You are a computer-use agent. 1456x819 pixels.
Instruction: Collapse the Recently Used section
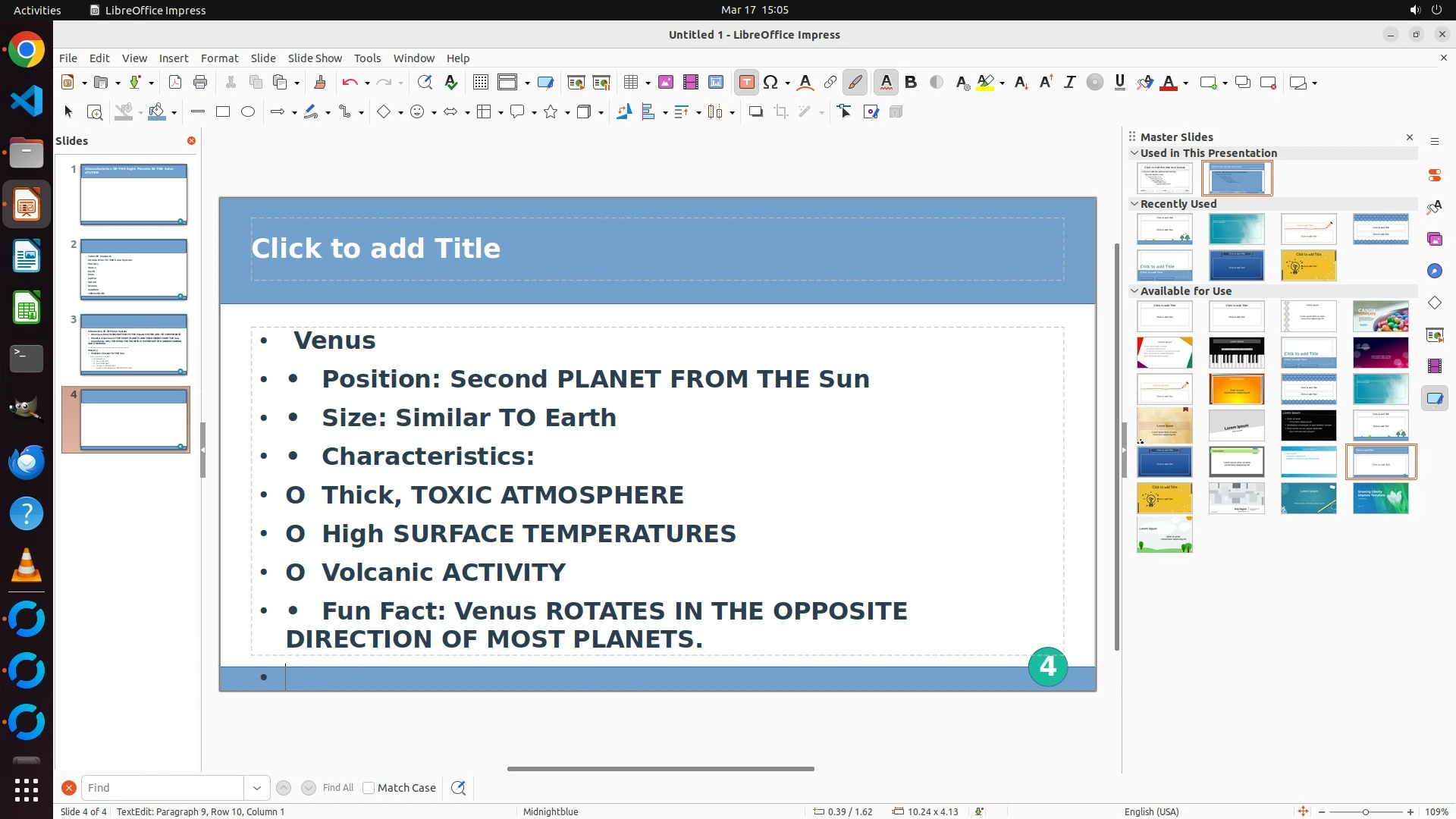(1134, 204)
